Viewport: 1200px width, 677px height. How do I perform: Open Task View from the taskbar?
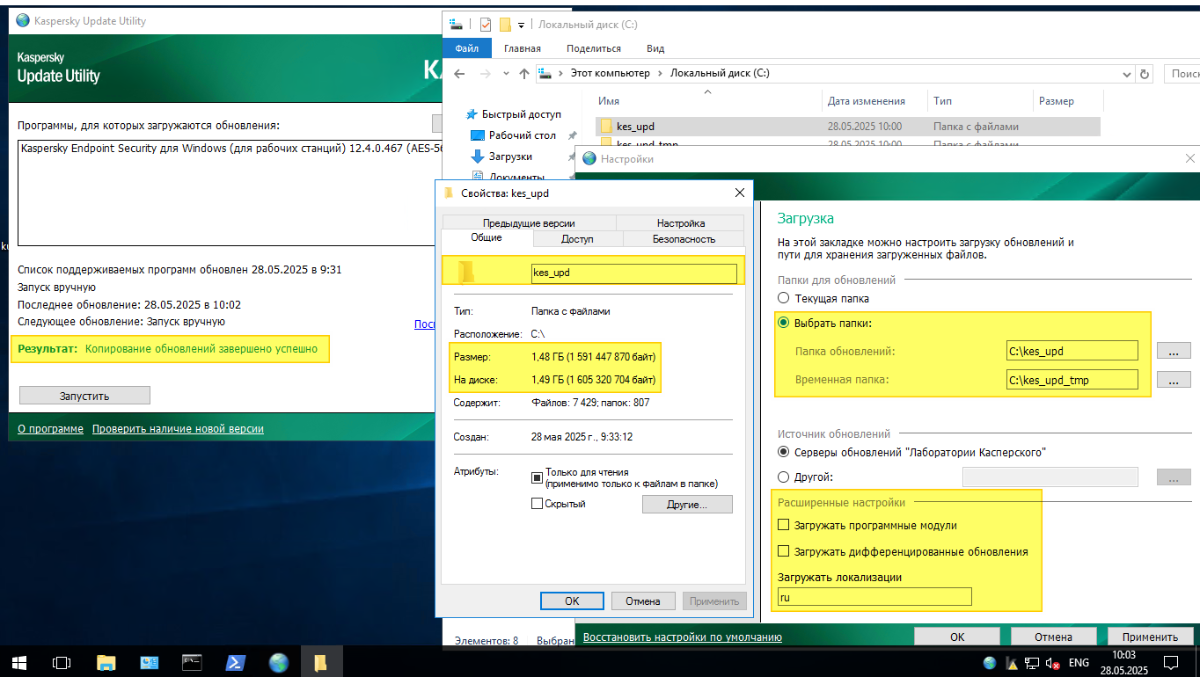click(x=62, y=662)
